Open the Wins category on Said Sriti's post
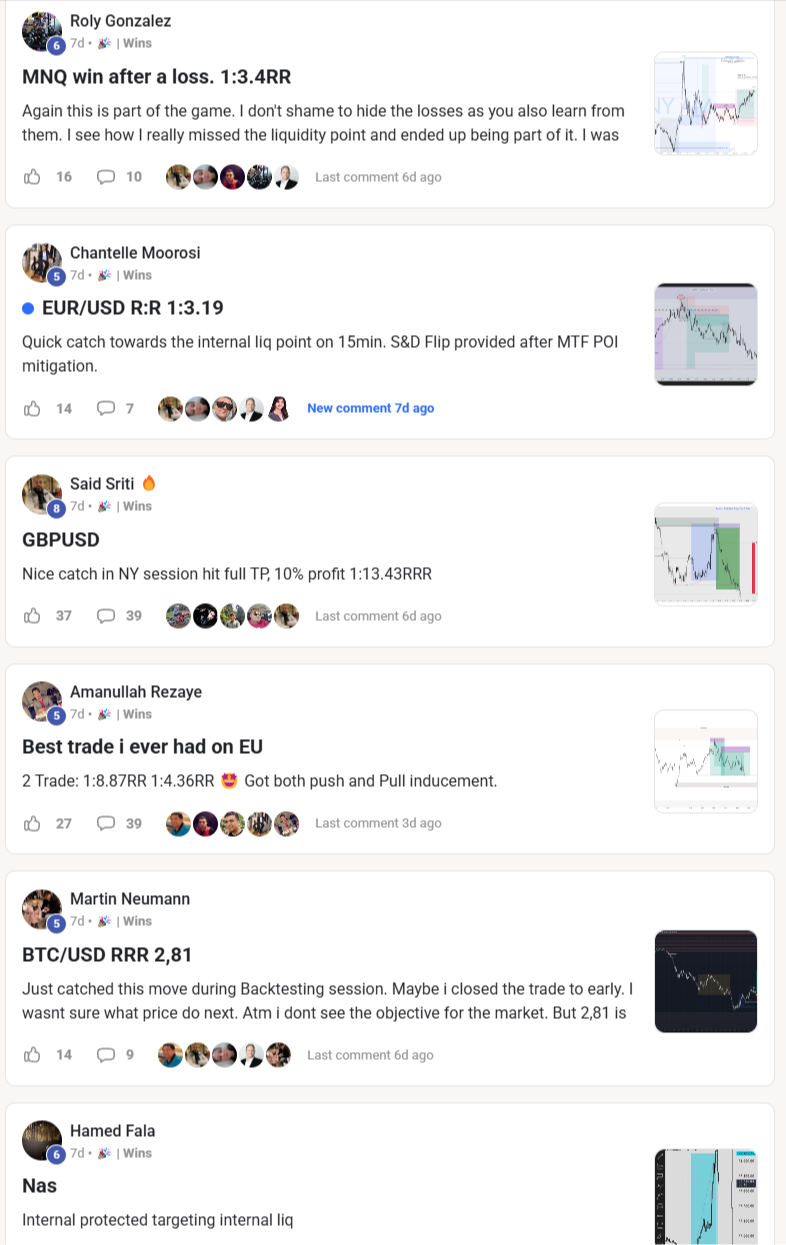The image size is (786, 1245). (137, 506)
